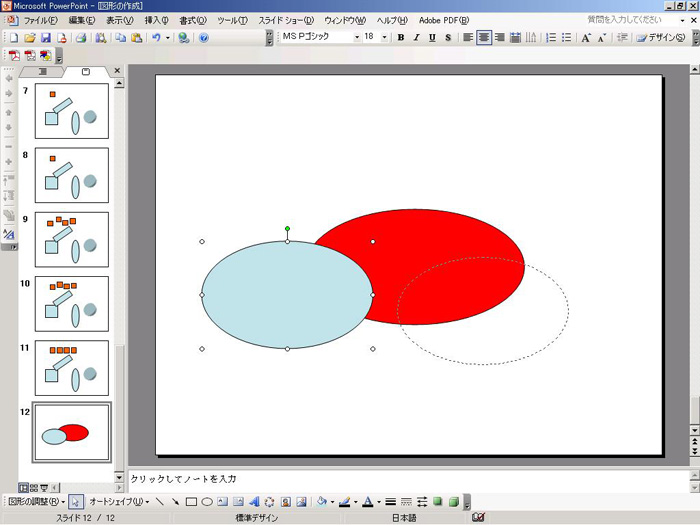The width and height of the screenshot is (700, 525).
Task: Insert a Text Box from the drawing toolbar
Action: (222, 502)
